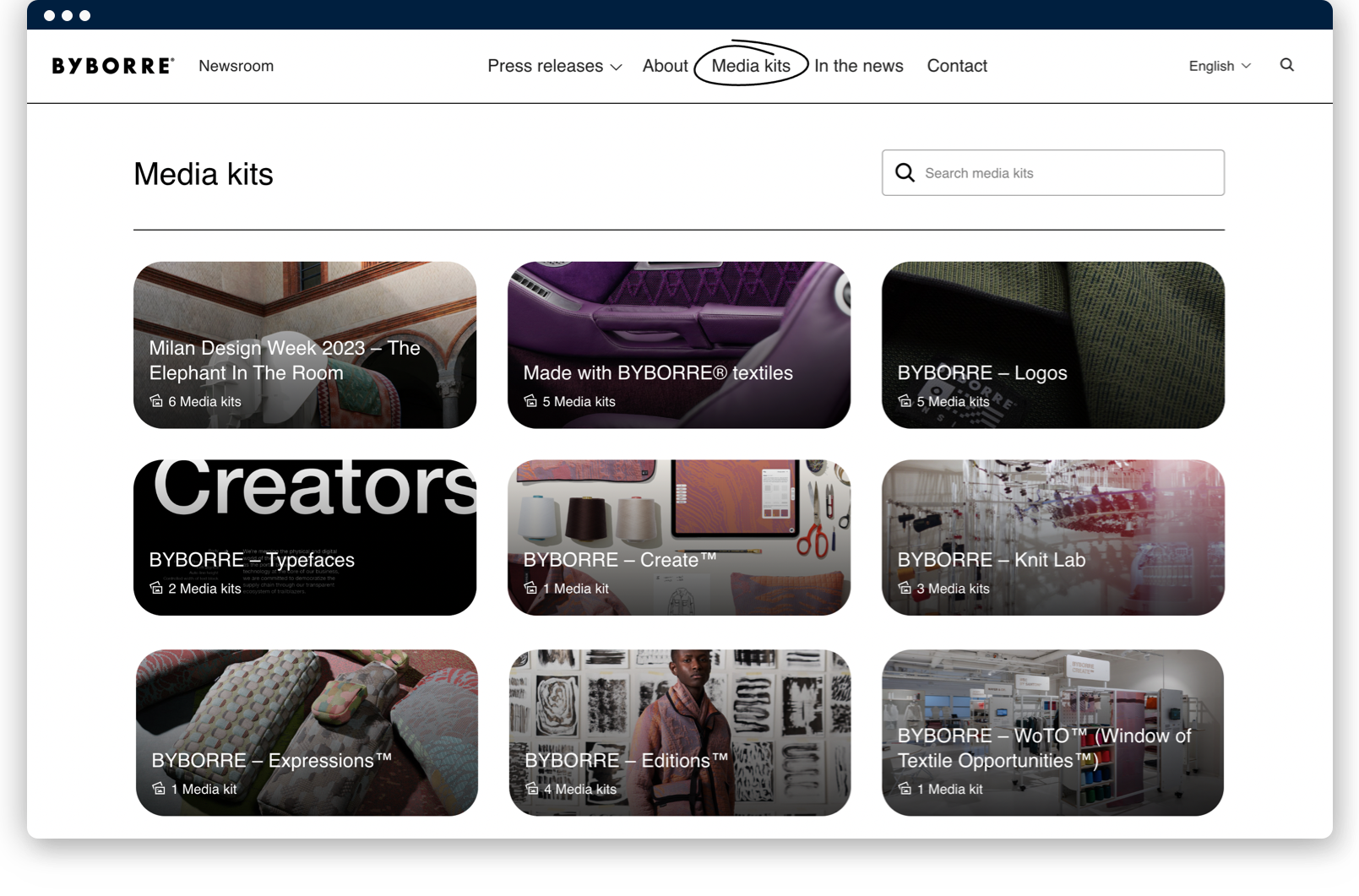1359x896 pixels.
Task: Click media kit icon on Logos card
Action: coord(905,401)
